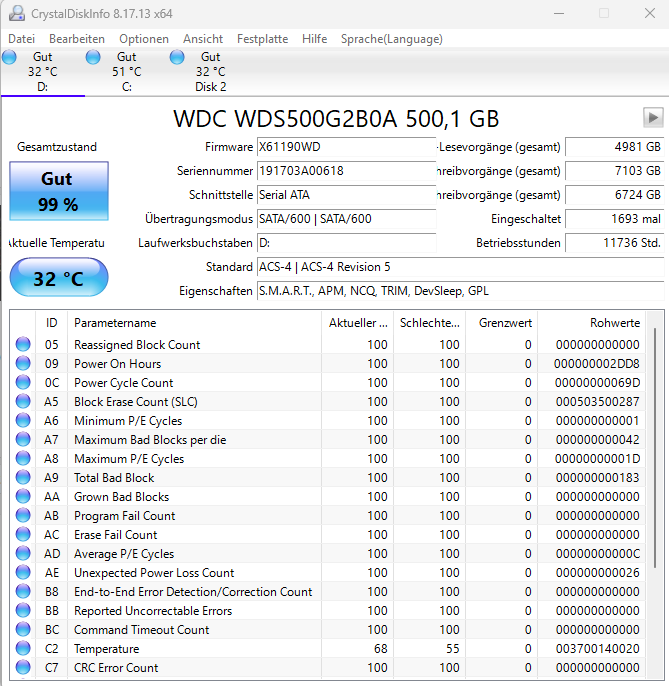Click the status orb for Maximum P/E Cycles

coord(23,458)
